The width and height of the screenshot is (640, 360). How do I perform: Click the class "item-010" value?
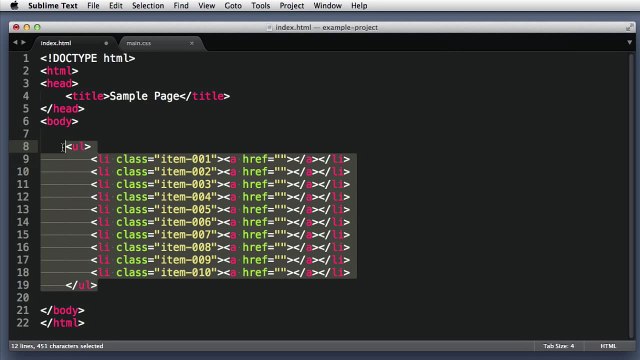tap(186, 273)
